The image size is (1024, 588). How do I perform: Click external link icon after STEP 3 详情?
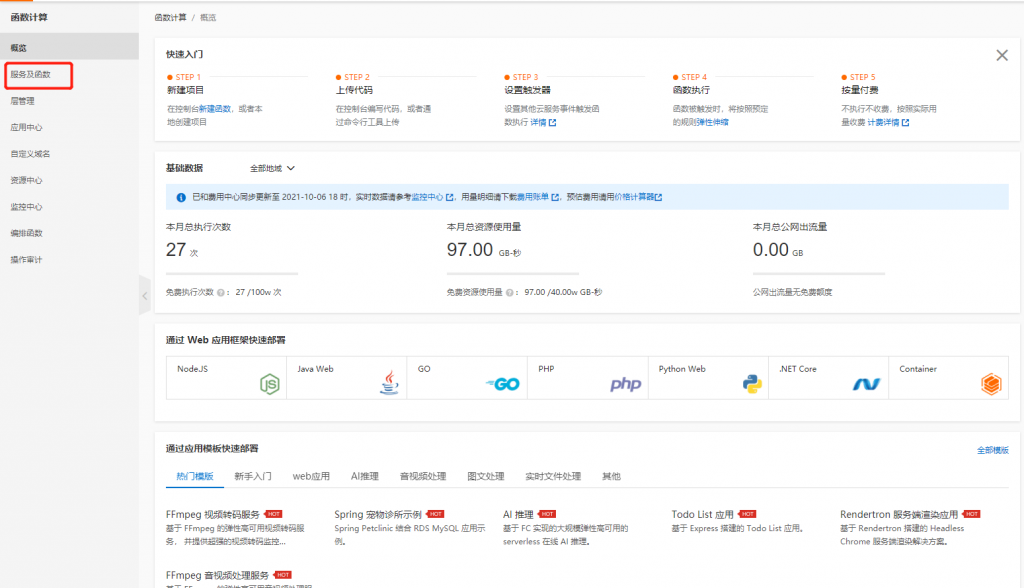click(552, 123)
